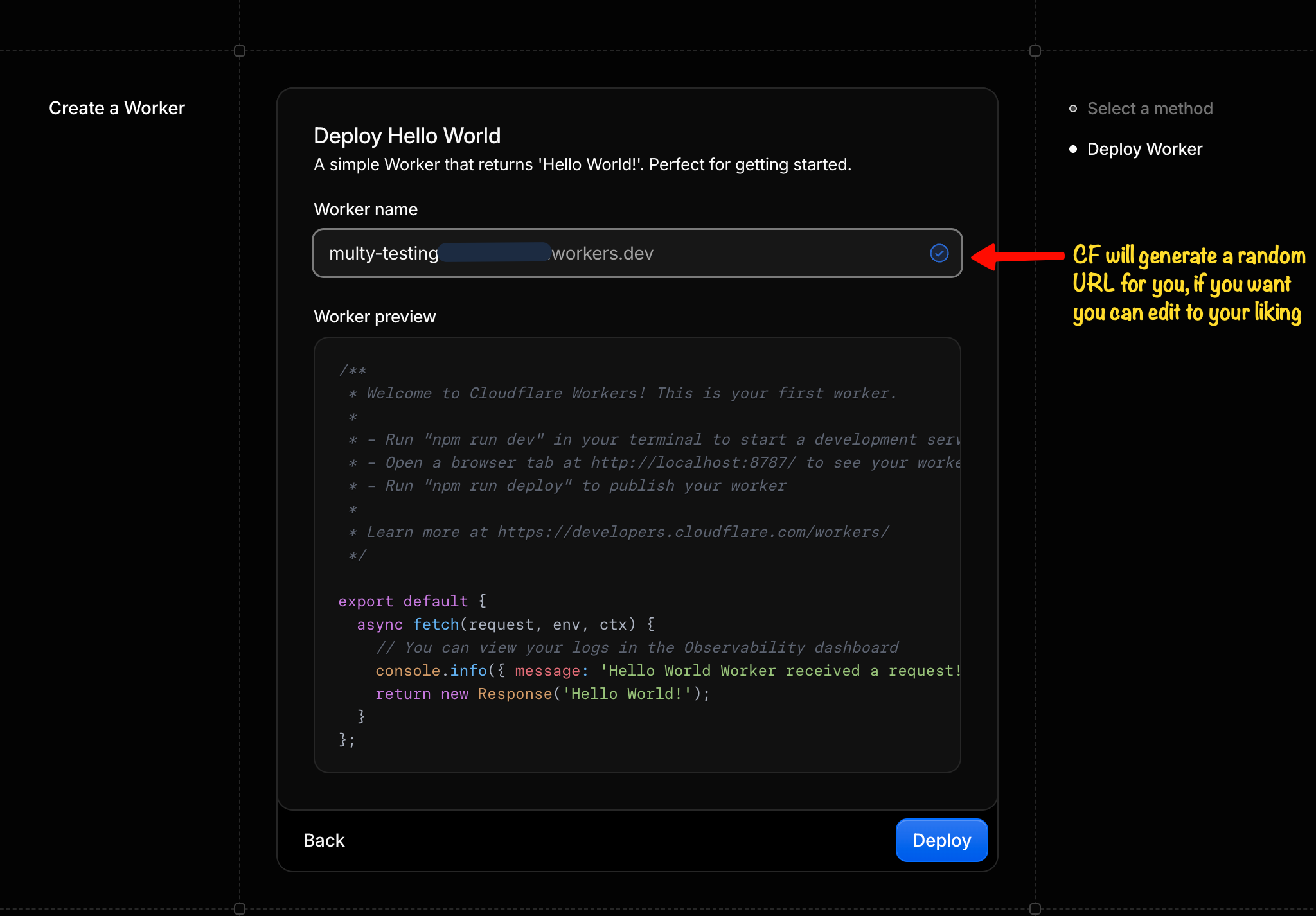Image resolution: width=1316 pixels, height=916 pixels.
Task: Click the localhost:8787 comment line
Action: click(654, 462)
